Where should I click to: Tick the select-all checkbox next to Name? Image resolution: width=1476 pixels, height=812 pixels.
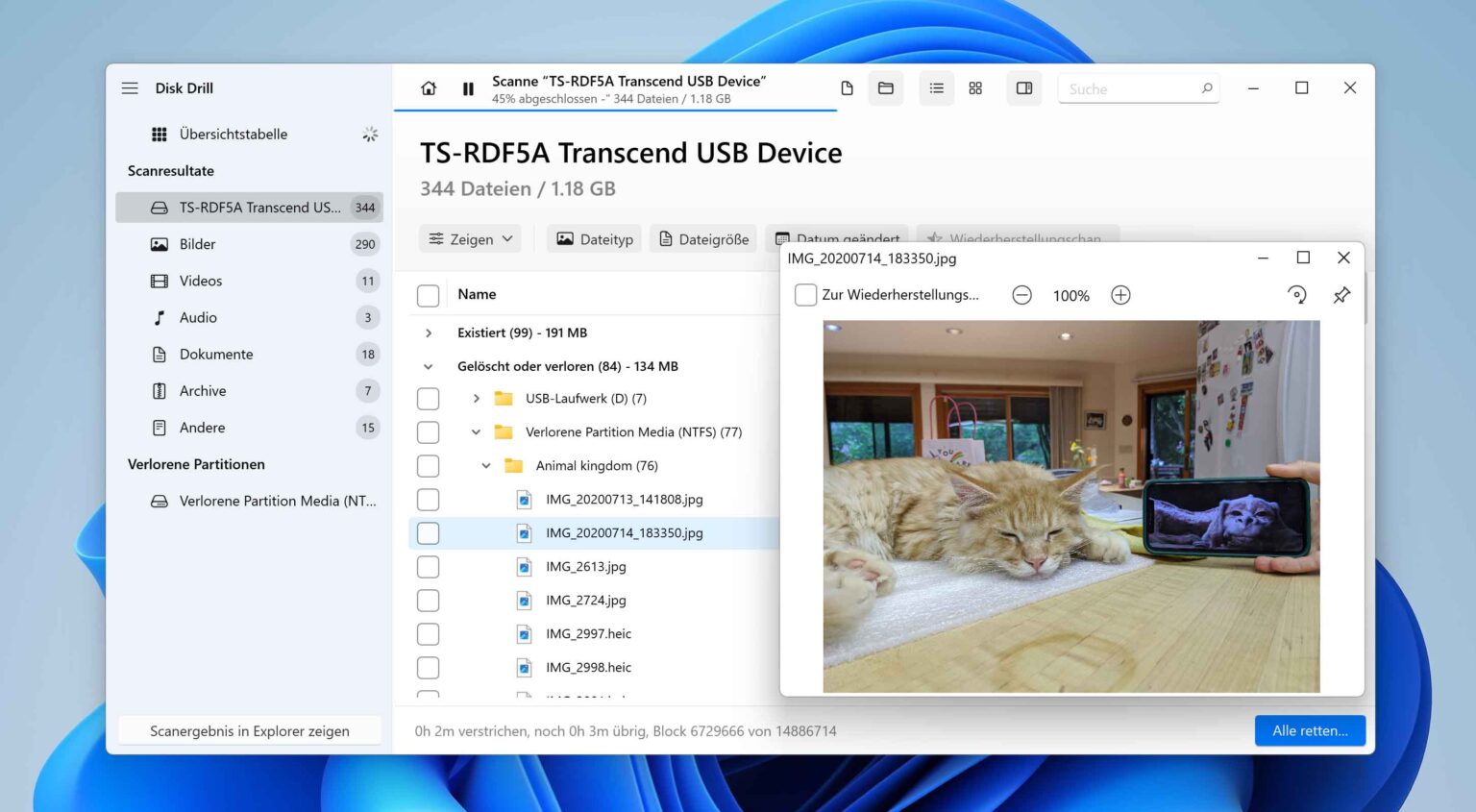[x=429, y=295]
